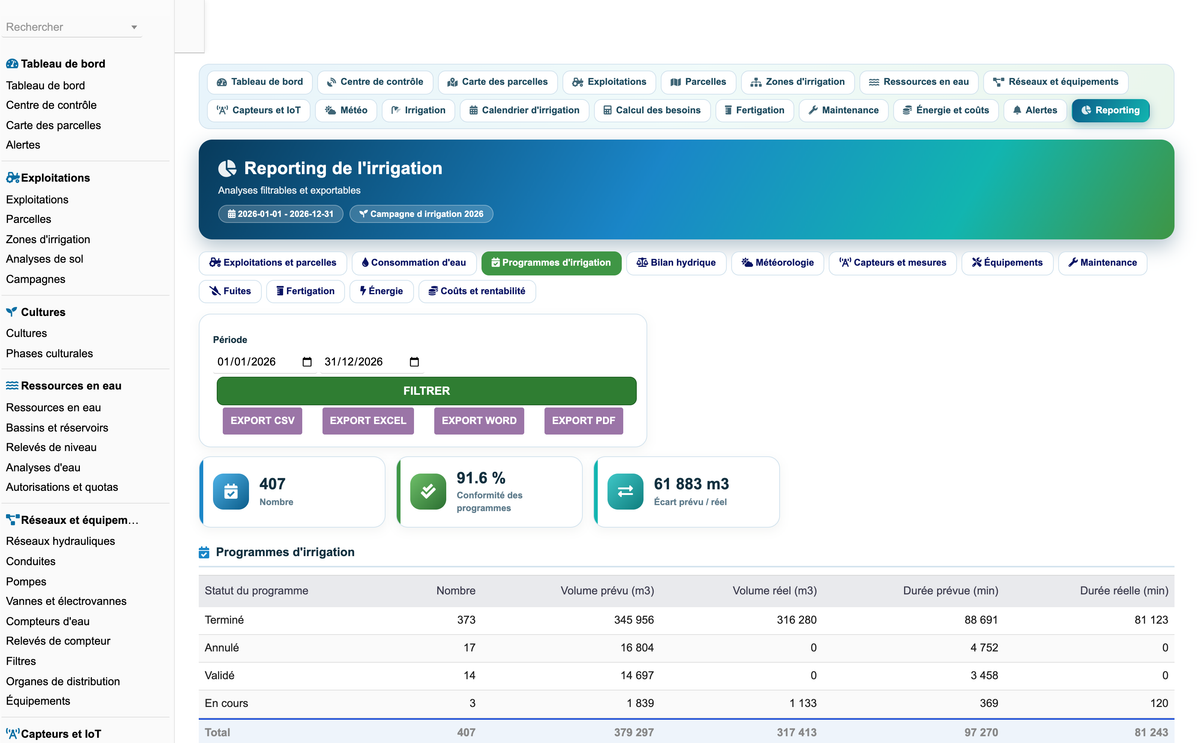This screenshot has width=1200, height=743.
Task: Select the active Reporting navigation pill
Action: [1110, 110]
